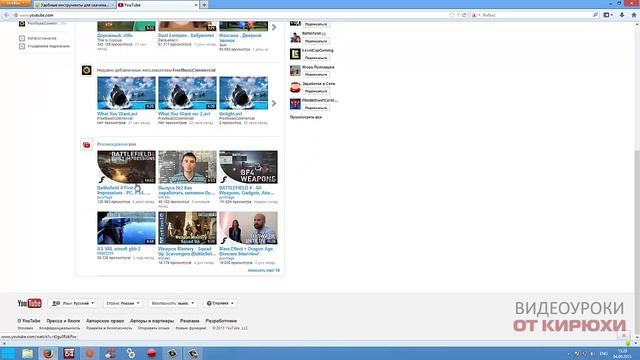Open the orange Firefox menu button
The image size is (640, 360).
[x=16, y=3]
